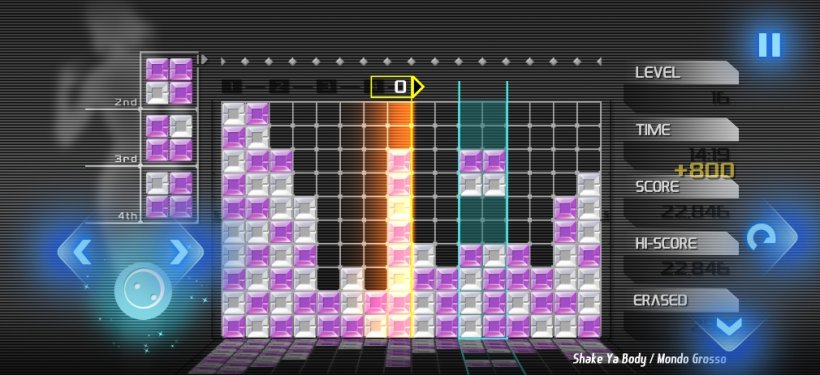Click the HI-SCORE label panel
Viewport: 820px width, 375px height.
(682, 243)
